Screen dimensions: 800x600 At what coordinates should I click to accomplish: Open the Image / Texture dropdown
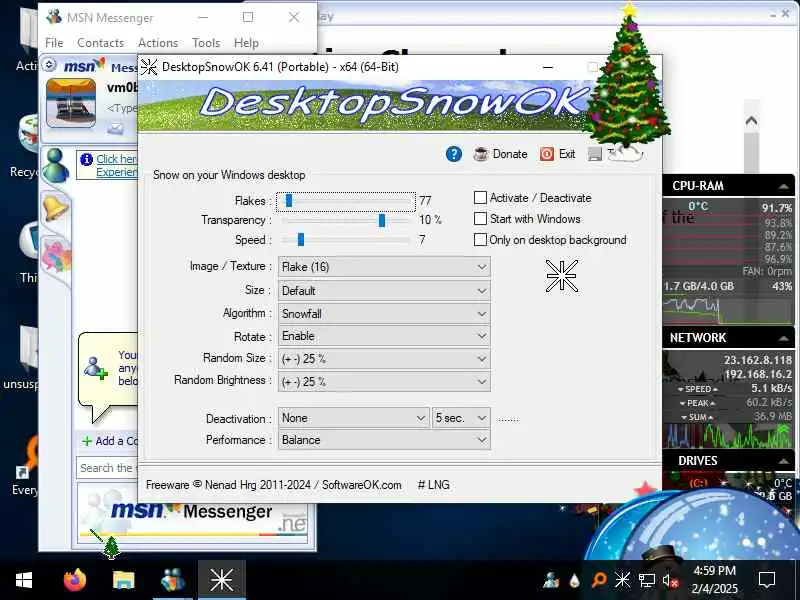(384, 267)
